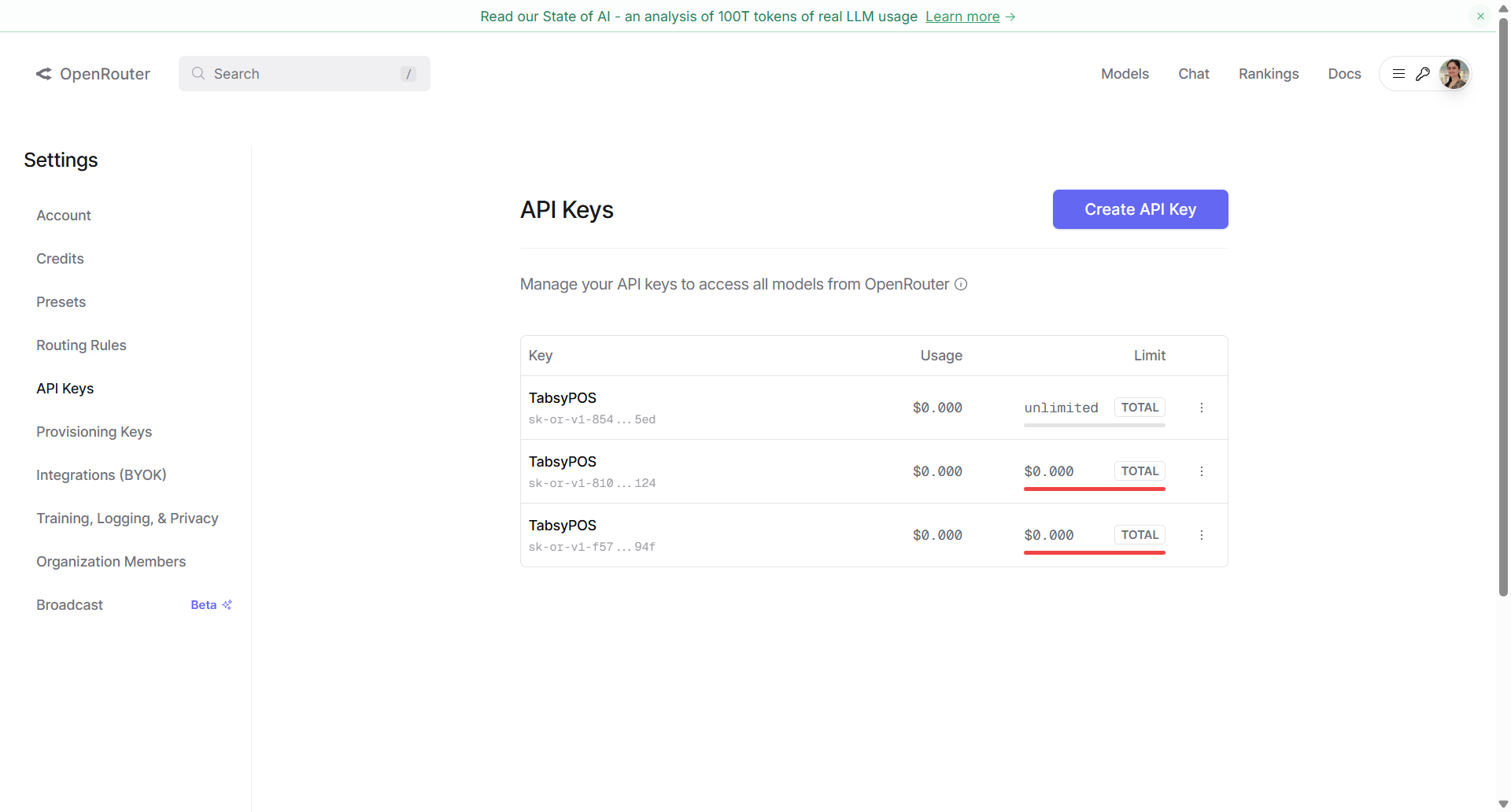Focus the Search input field
This screenshot has height=812, width=1511.
click(305, 73)
